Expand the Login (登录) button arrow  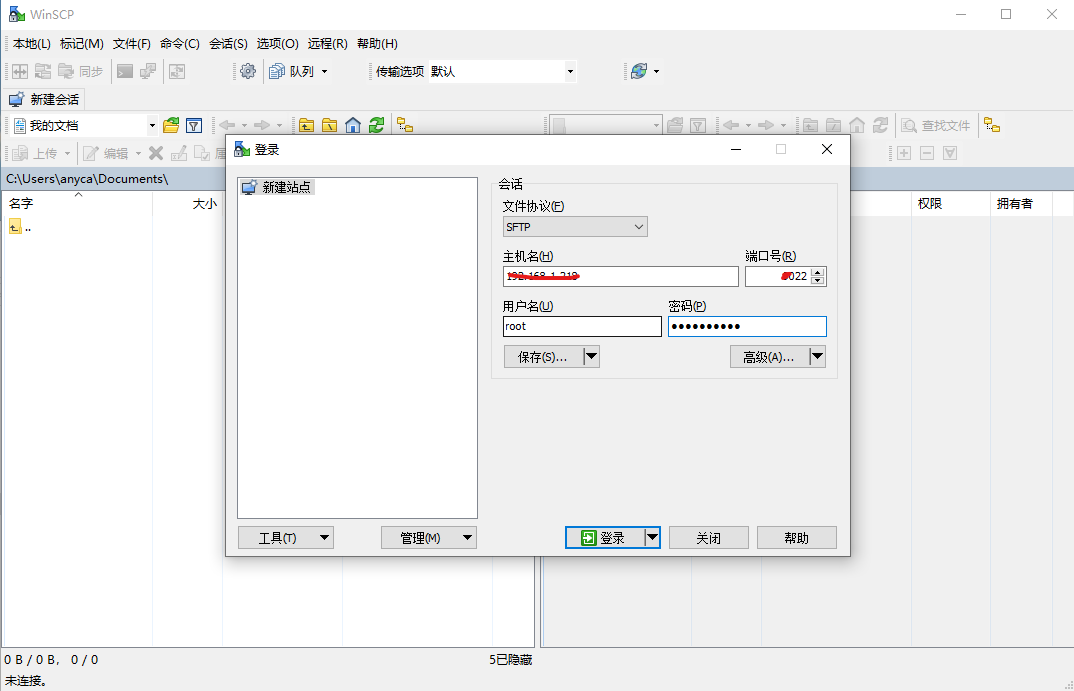(653, 538)
